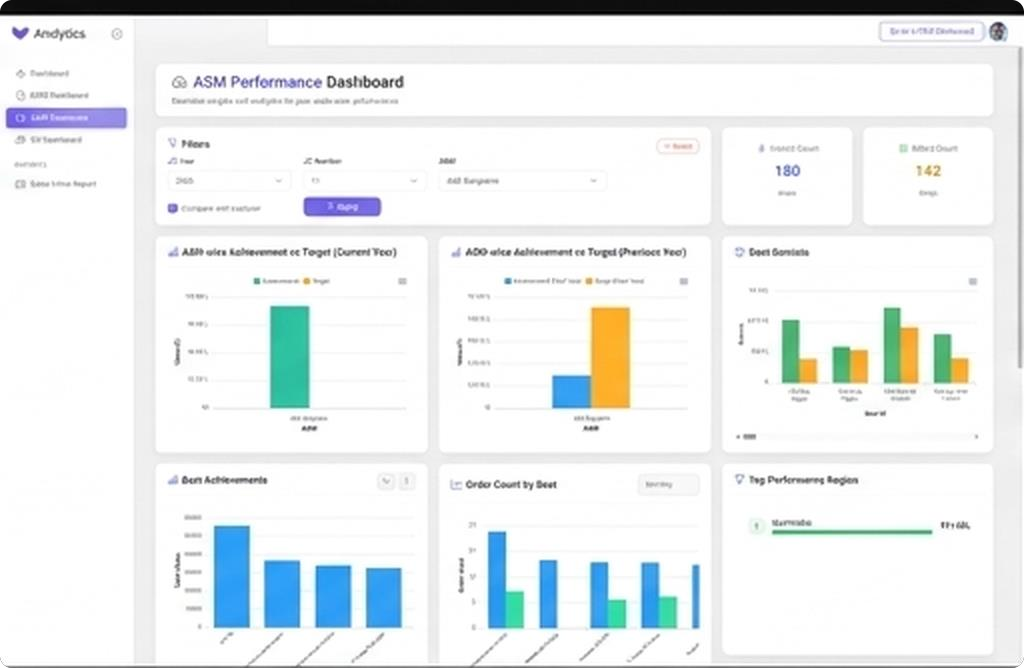Image resolution: width=1024 pixels, height=668 pixels.
Task: Open the user avatar in top bar
Action: 998,31
